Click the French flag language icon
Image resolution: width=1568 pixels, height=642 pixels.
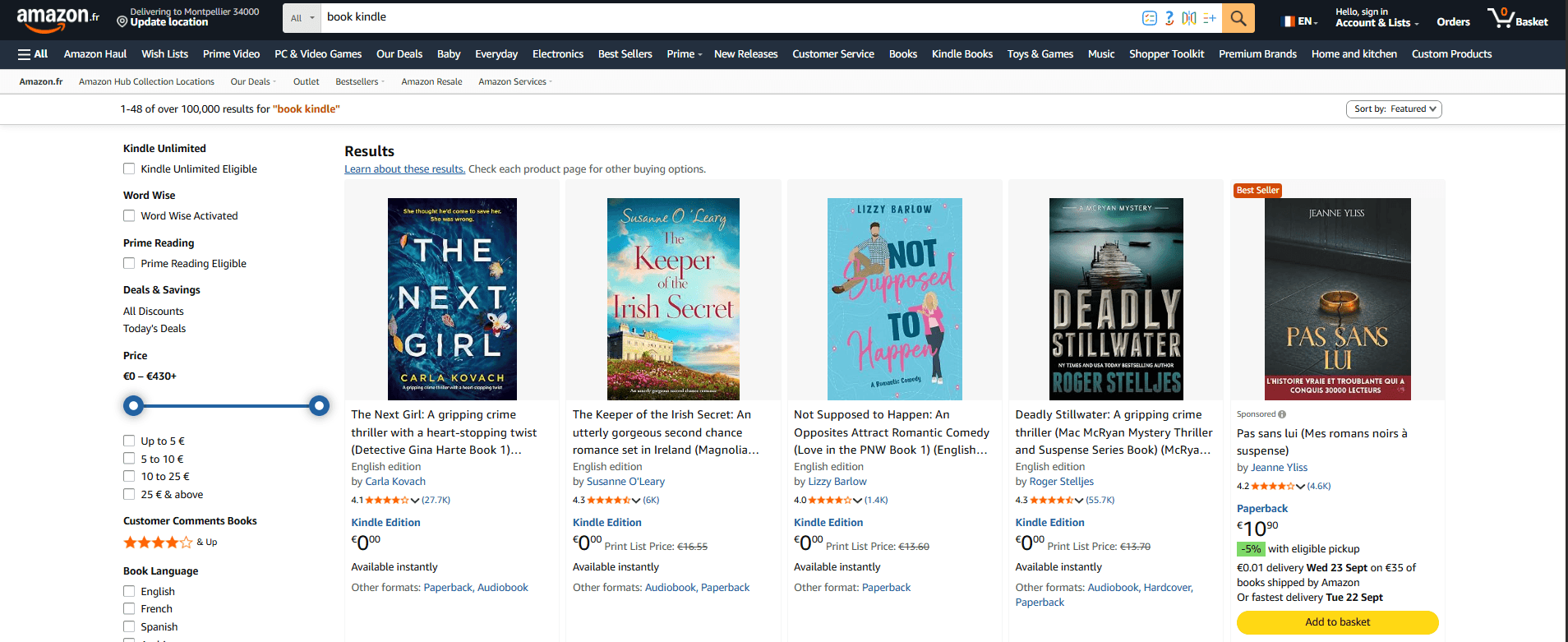(1288, 21)
